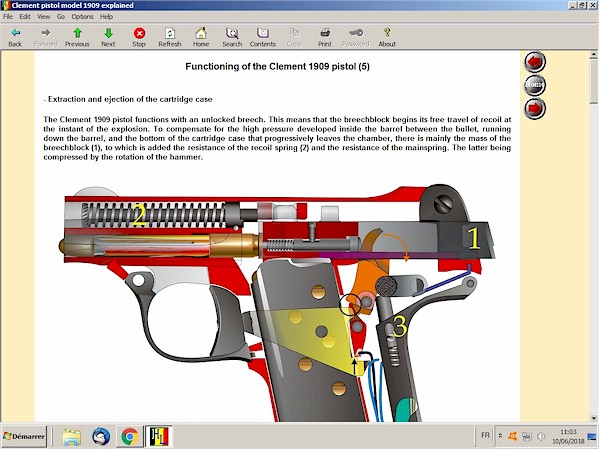Open the file explorer from the taskbar
600x450 pixels.
point(72,437)
